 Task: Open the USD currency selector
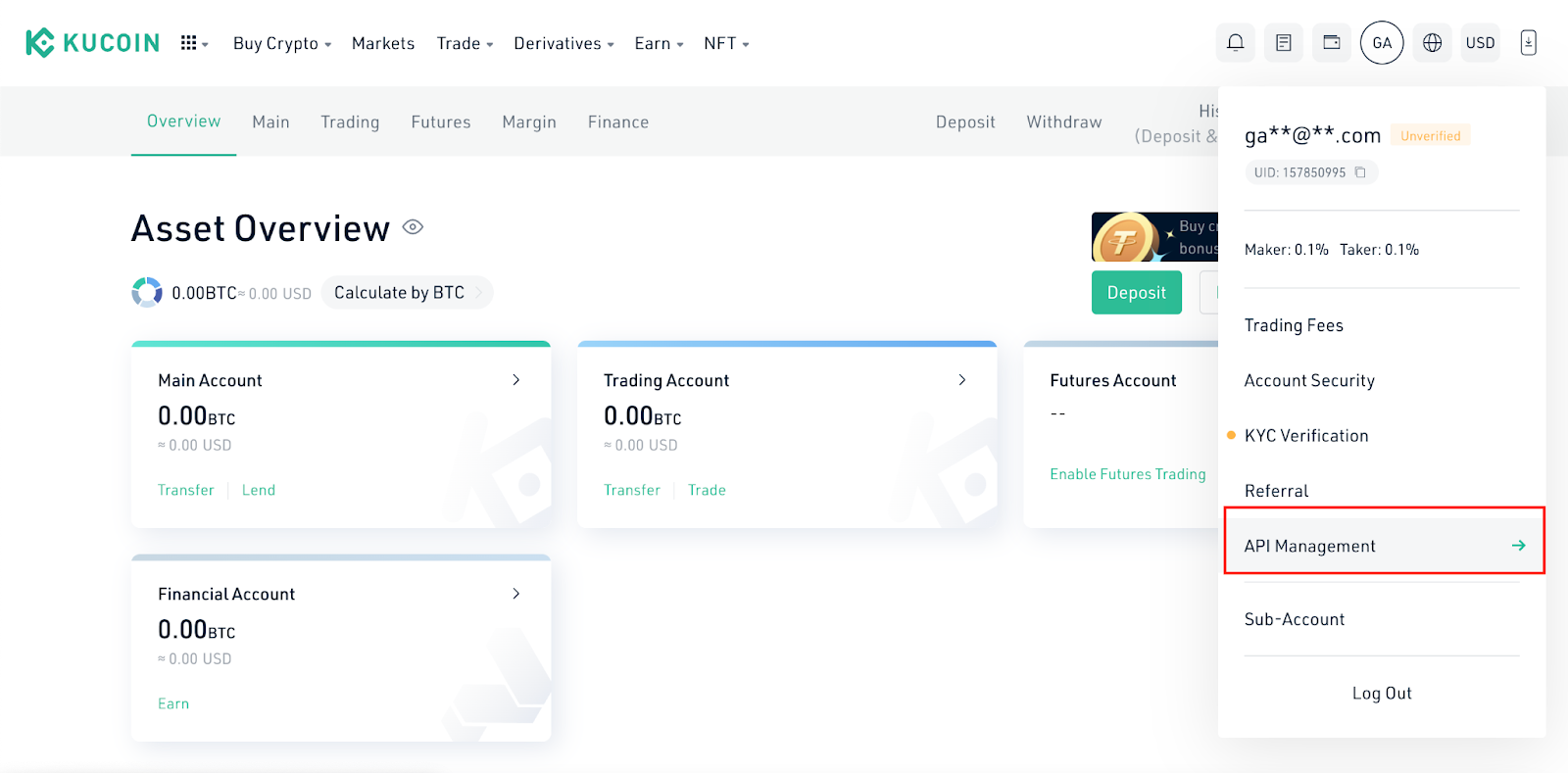click(x=1480, y=42)
